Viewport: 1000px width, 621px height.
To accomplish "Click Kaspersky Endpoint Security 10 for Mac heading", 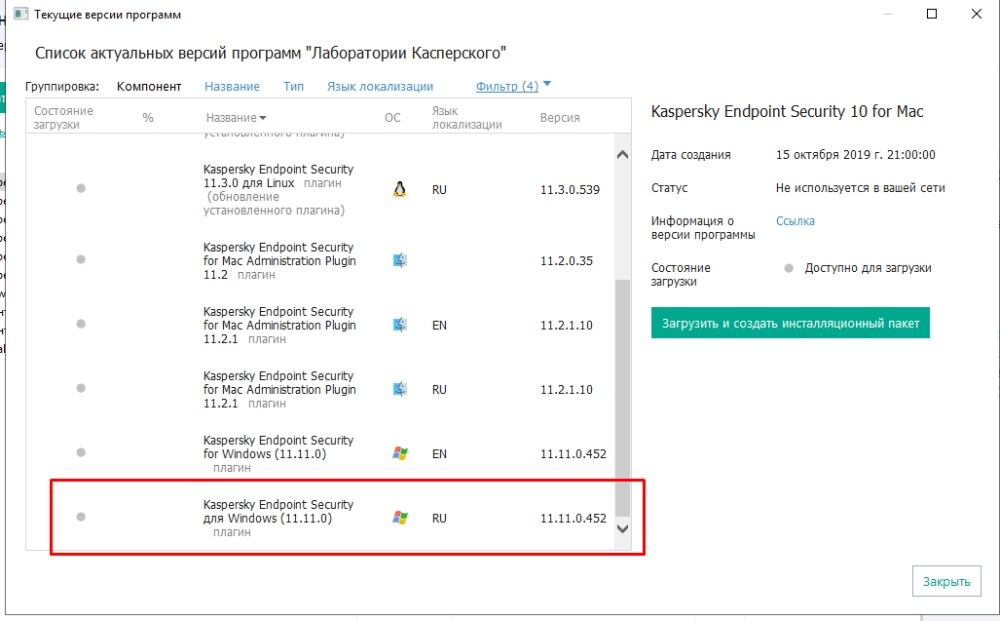I will (x=787, y=112).
